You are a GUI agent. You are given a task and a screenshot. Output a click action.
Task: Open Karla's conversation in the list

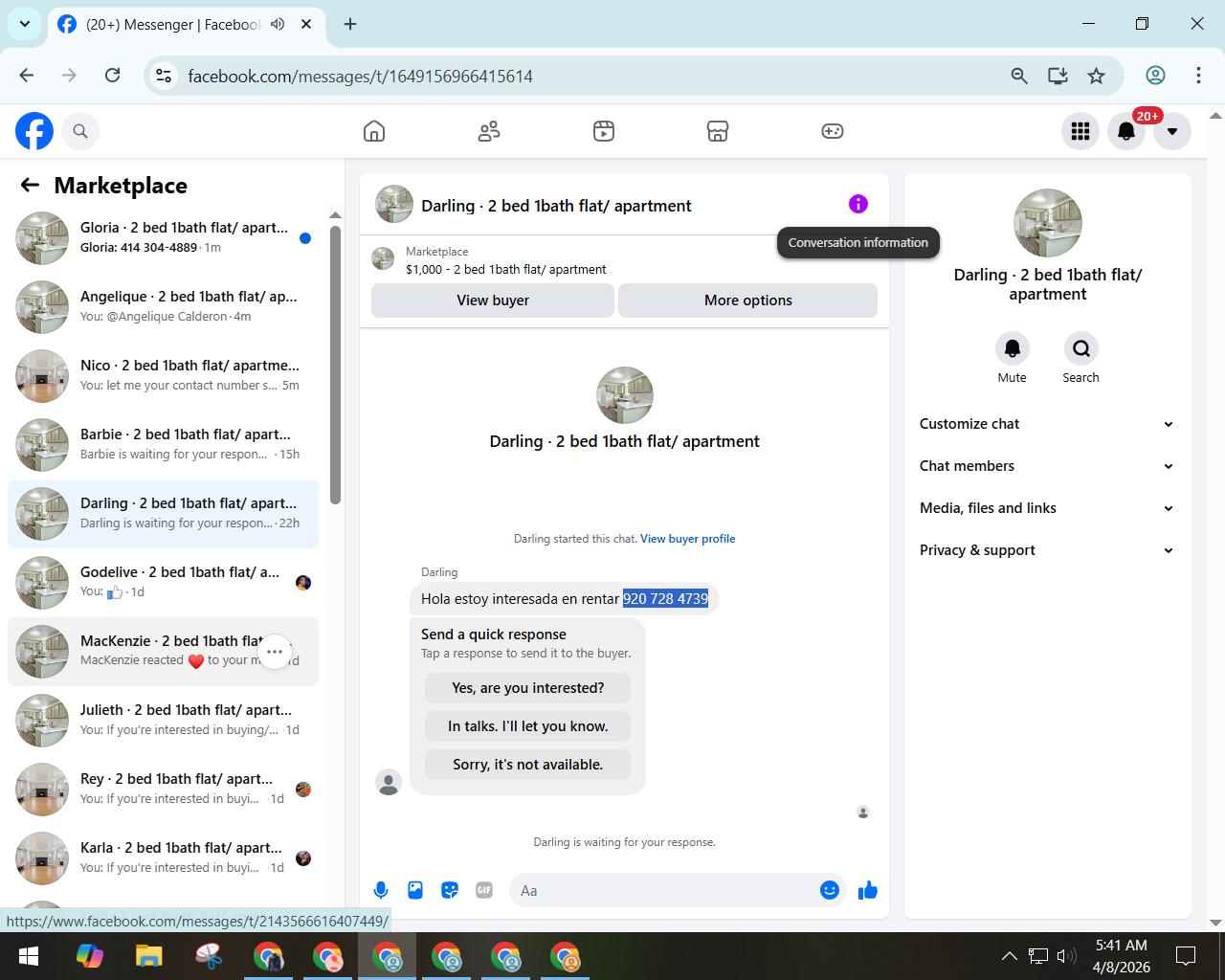coord(163,858)
